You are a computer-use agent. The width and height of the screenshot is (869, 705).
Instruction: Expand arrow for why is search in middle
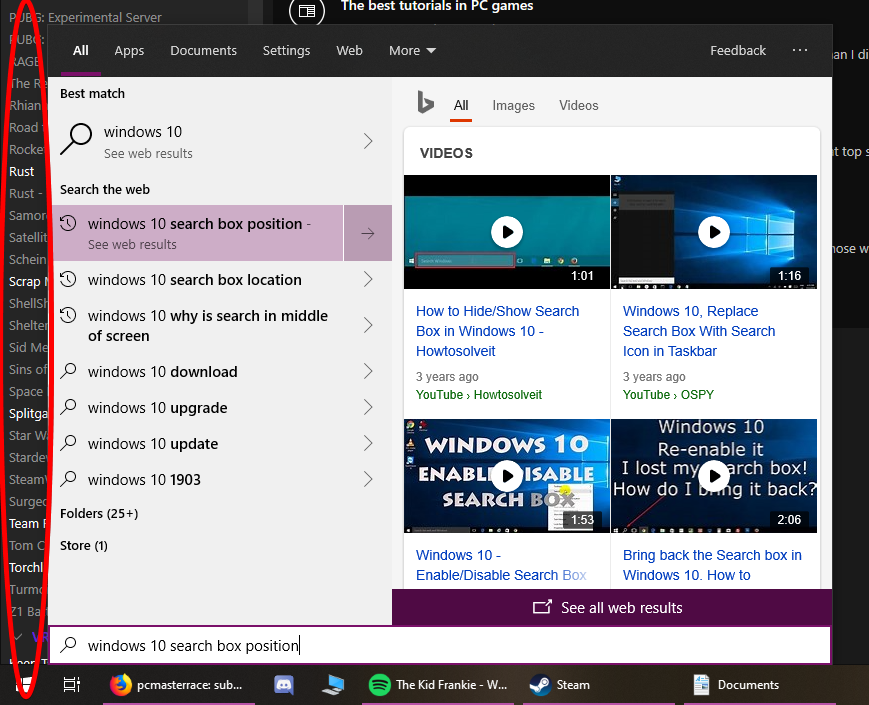tap(368, 325)
